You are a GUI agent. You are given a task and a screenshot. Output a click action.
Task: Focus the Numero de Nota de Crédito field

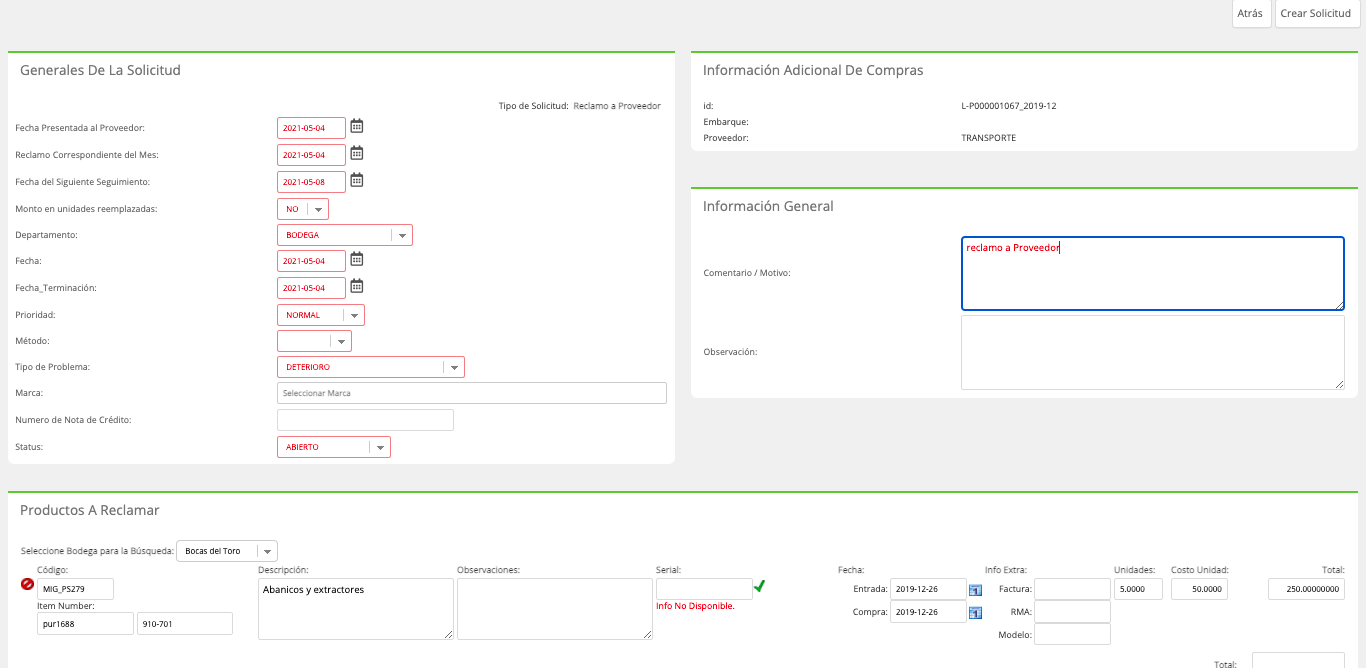[x=365, y=420]
